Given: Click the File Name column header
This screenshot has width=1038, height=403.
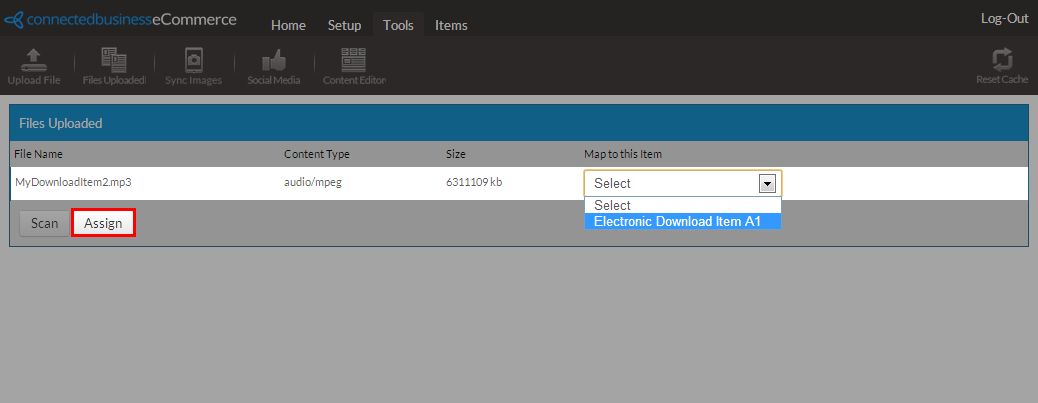Looking at the screenshot, I should click(38, 154).
